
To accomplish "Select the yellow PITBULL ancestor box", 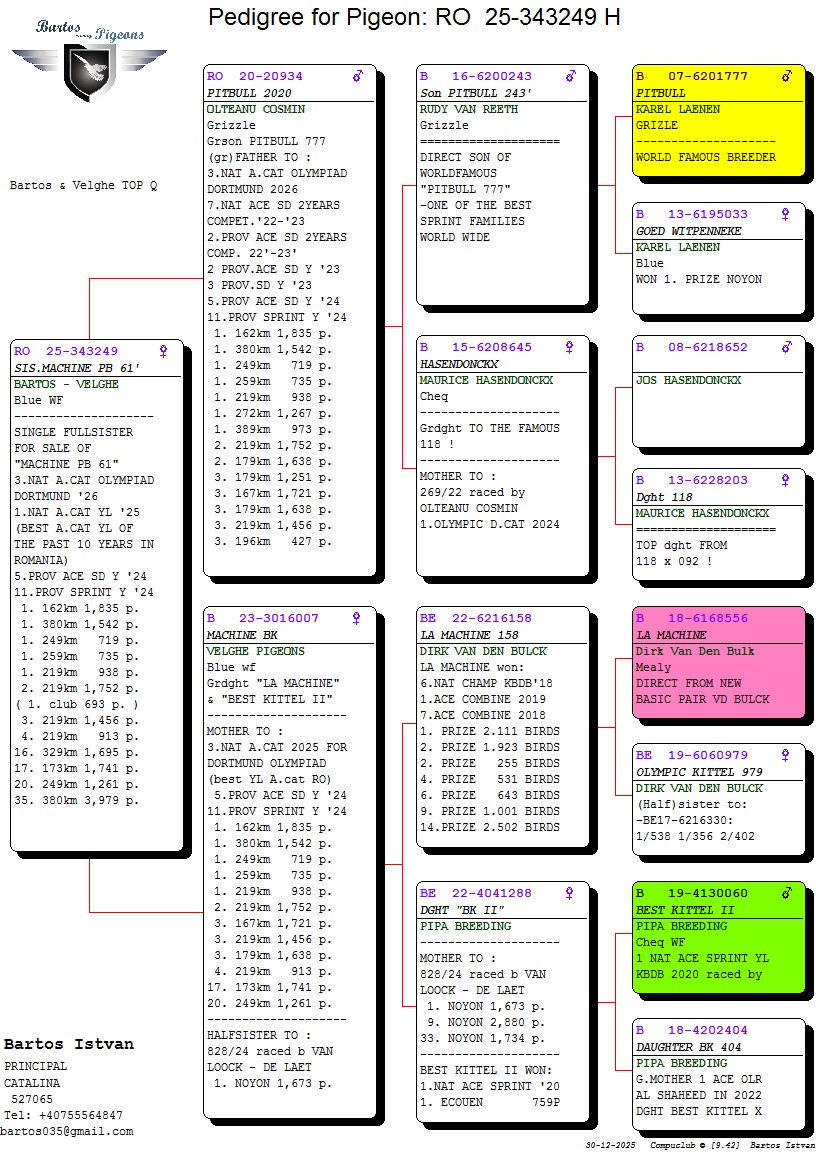I will 718,121.
